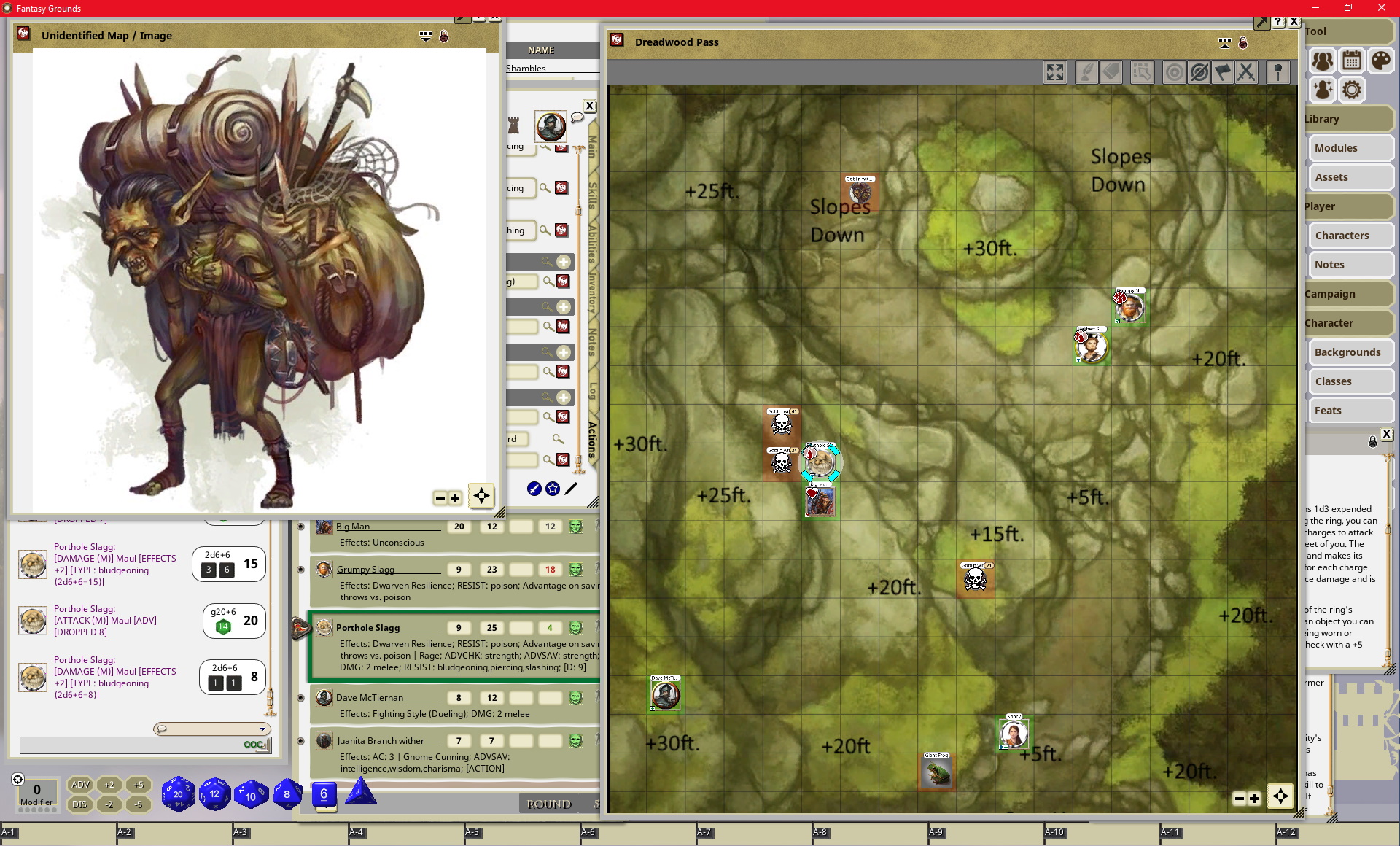Roll the d12 die
Viewport: 1400px width, 846px height.
point(214,794)
